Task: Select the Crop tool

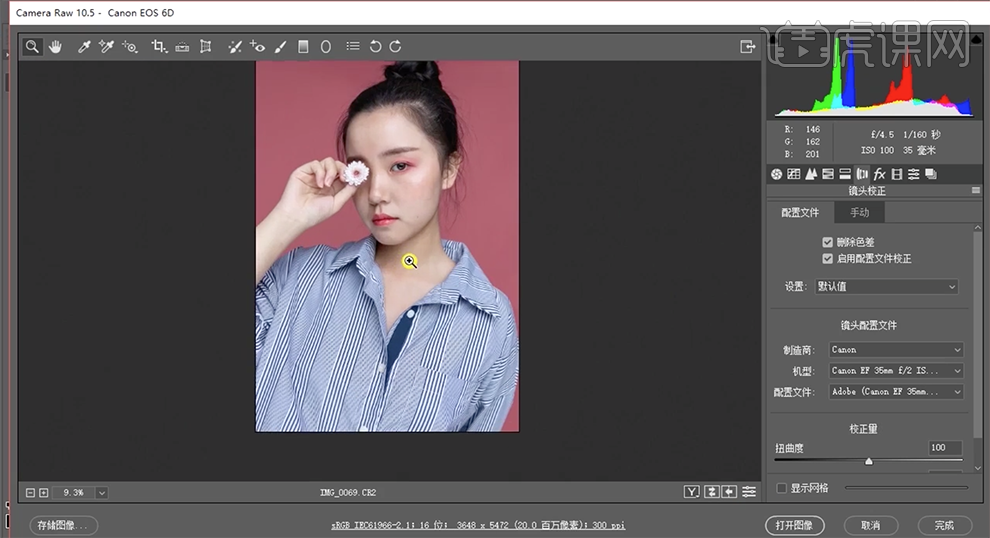Action: pyautogui.click(x=158, y=47)
